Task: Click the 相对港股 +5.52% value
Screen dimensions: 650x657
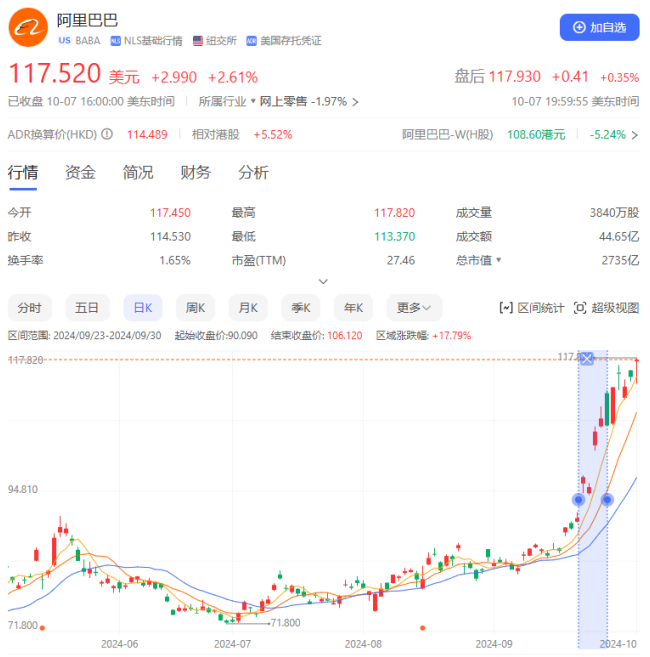Action: tap(273, 135)
